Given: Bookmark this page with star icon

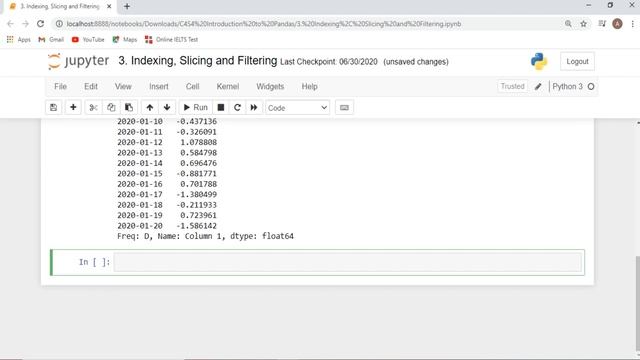Looking at the screenshot, I should pos(584,24).
